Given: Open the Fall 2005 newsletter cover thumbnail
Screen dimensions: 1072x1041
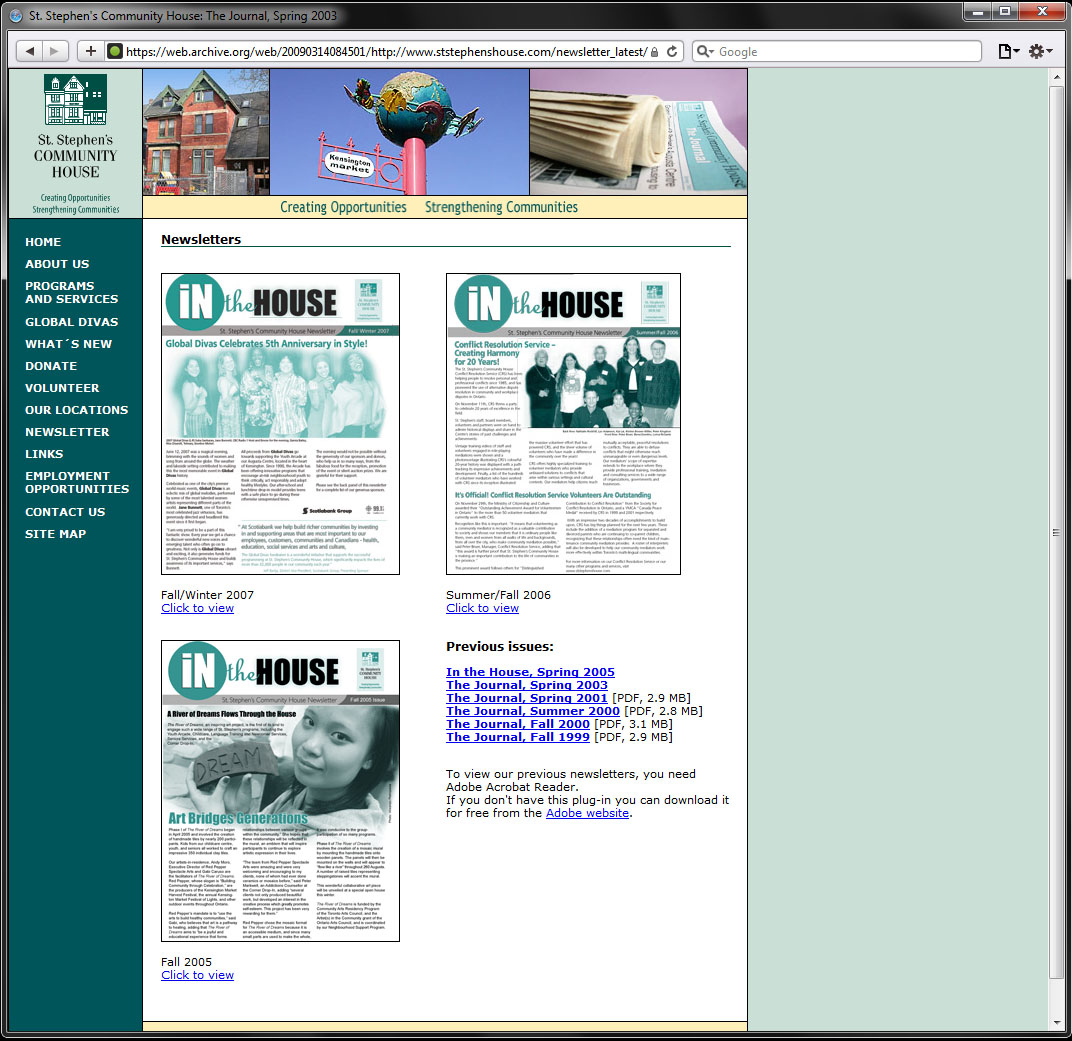Looking at the screenshot, I should click(280, 790).
